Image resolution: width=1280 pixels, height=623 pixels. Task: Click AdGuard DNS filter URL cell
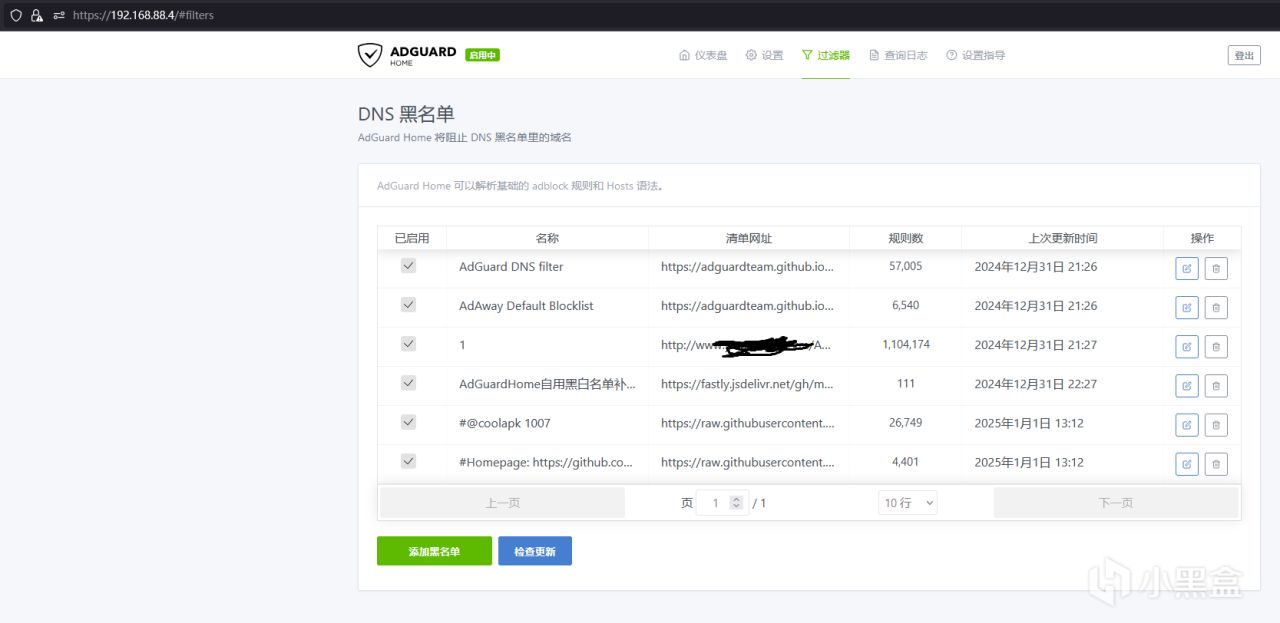(x=747, y=267)
